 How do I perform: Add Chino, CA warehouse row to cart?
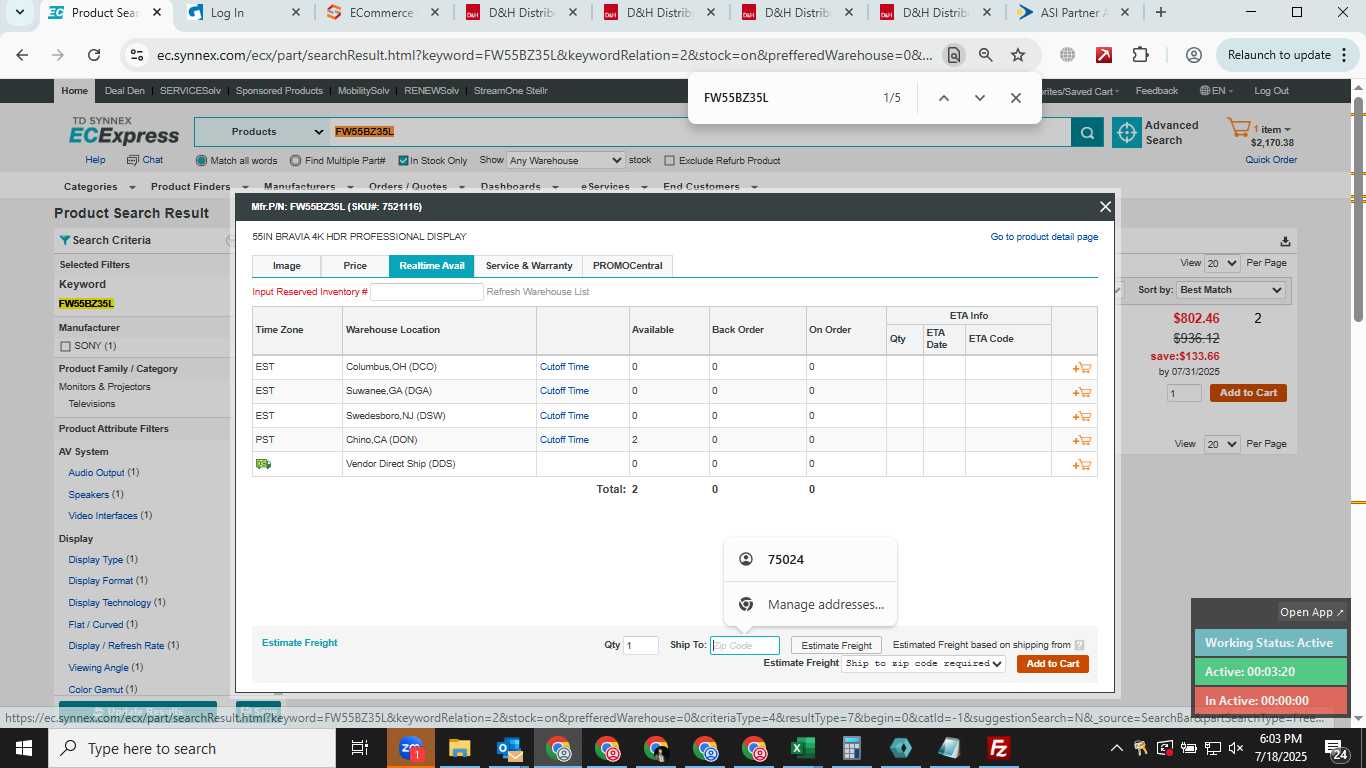pyautogui.click(x=1081, y=440)
